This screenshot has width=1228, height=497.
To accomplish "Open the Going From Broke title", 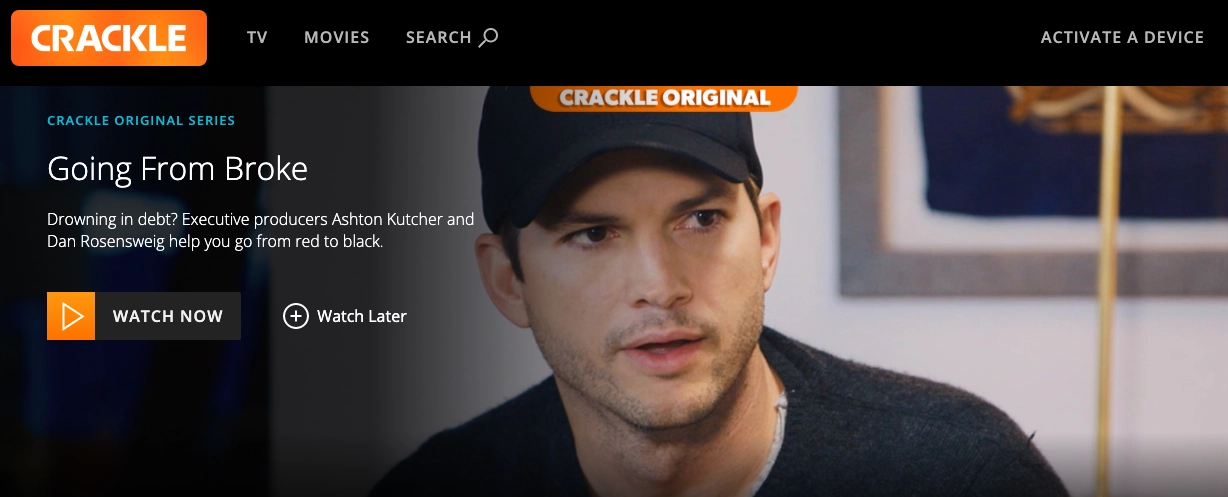I will point(178,169).
